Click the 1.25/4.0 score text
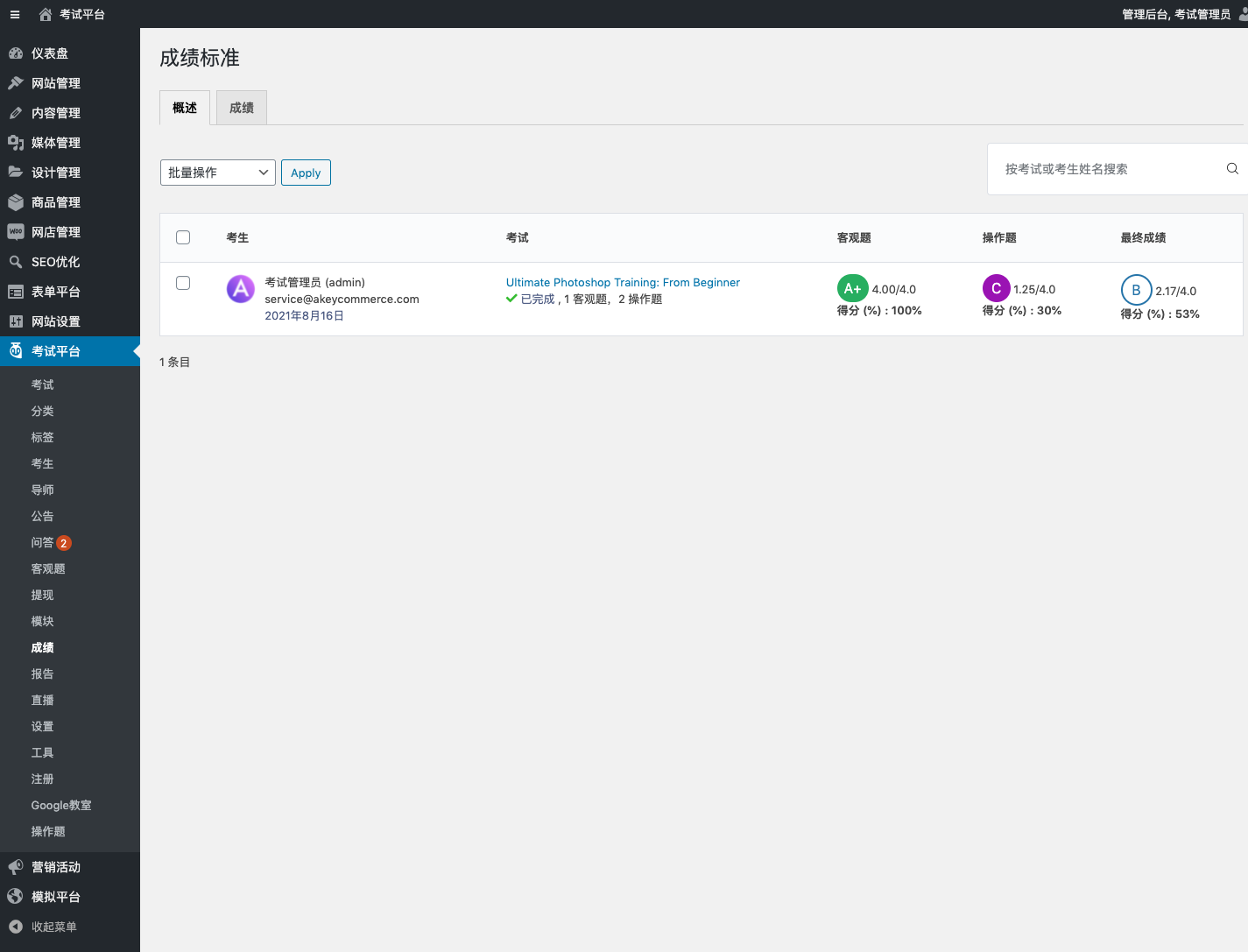Image resolution: width=1248 pixels, height=952 pixels. pyautogui.click(x=1034, y=289)
